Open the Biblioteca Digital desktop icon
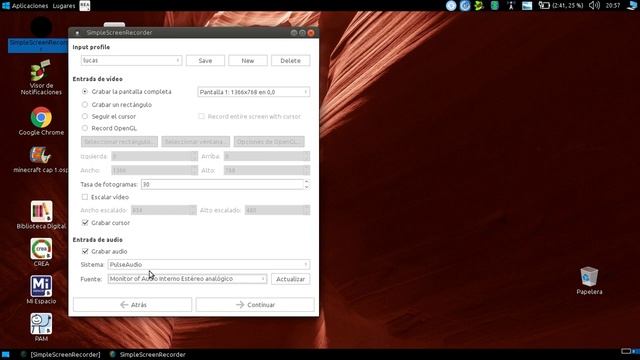Image resolution: width=640 pixels, height=360 pixels. point(41,215)
